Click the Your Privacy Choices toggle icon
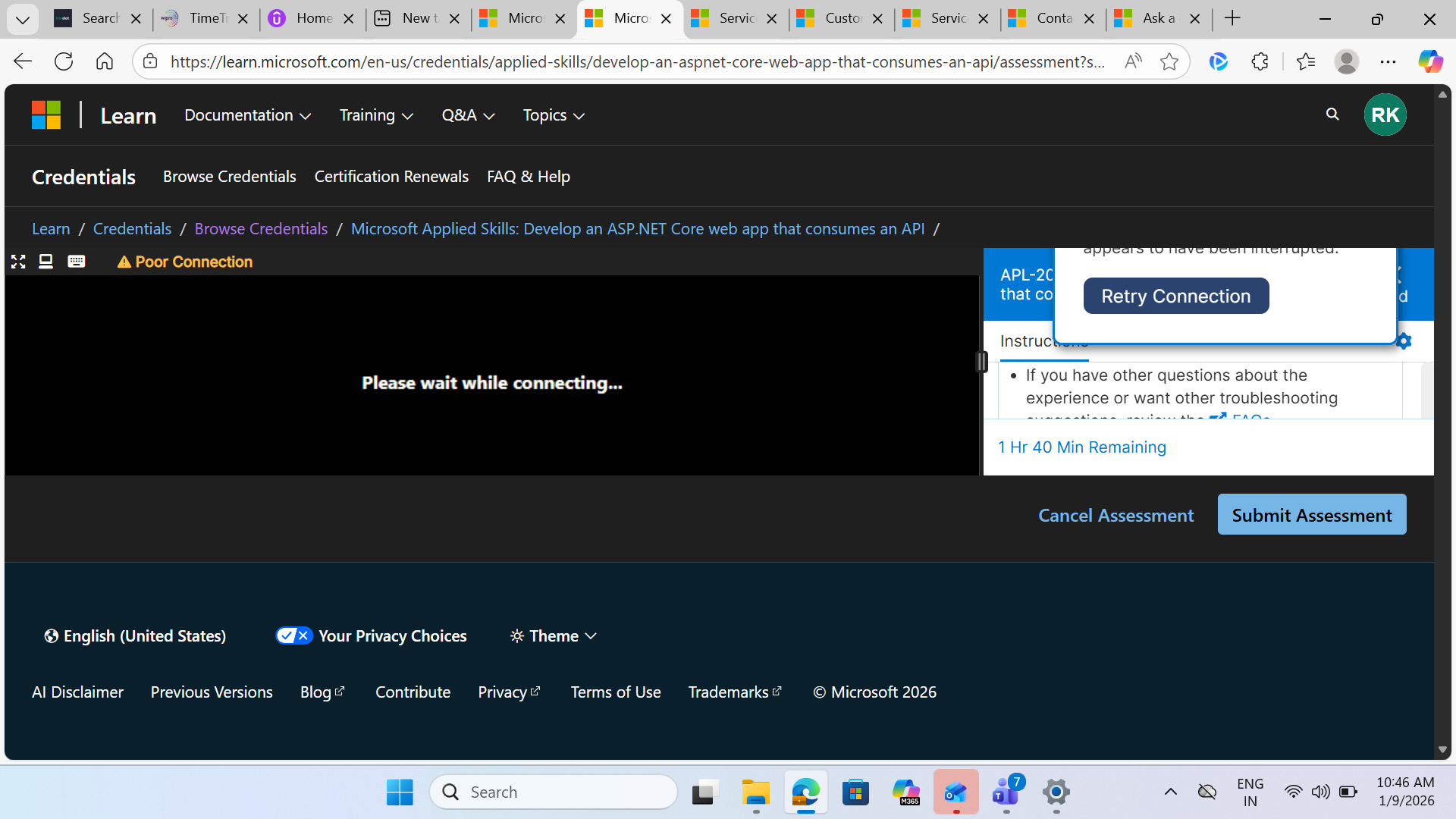1456x819 pixels. click(x=294, y=635)
